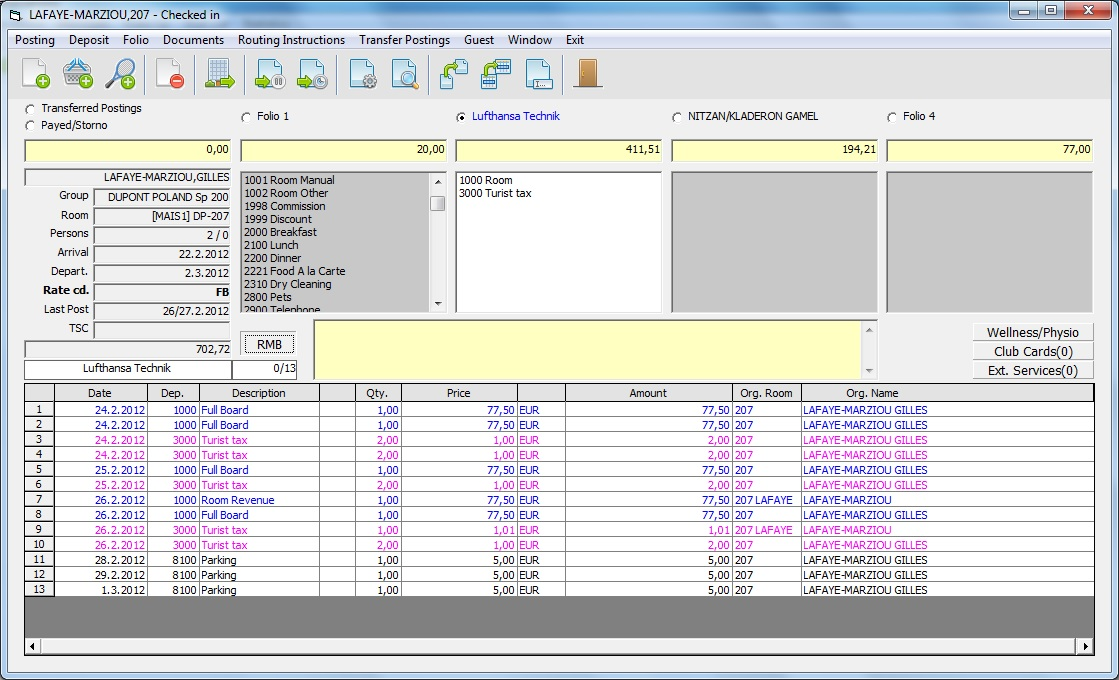
Task: Open Wellness/Physio
Action: click(1032, 331)
